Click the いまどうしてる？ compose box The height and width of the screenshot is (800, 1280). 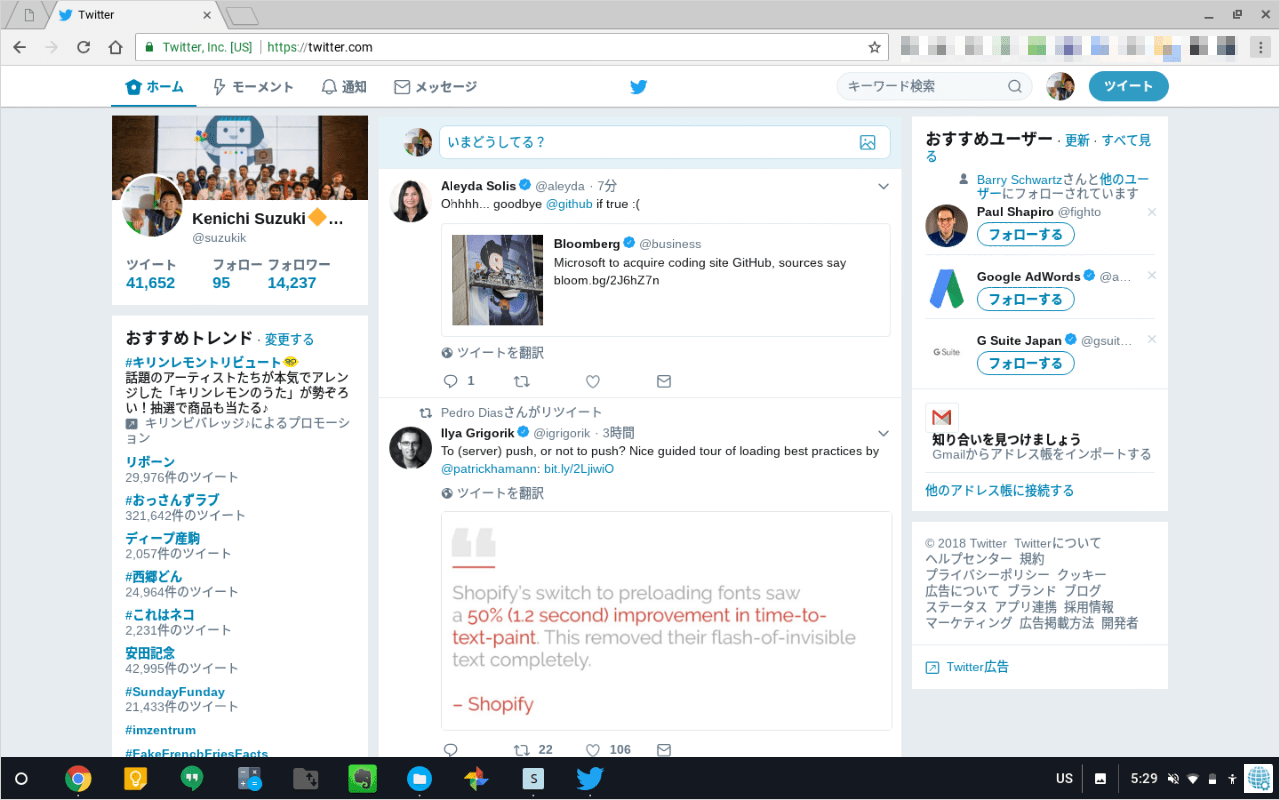point(664,142)
